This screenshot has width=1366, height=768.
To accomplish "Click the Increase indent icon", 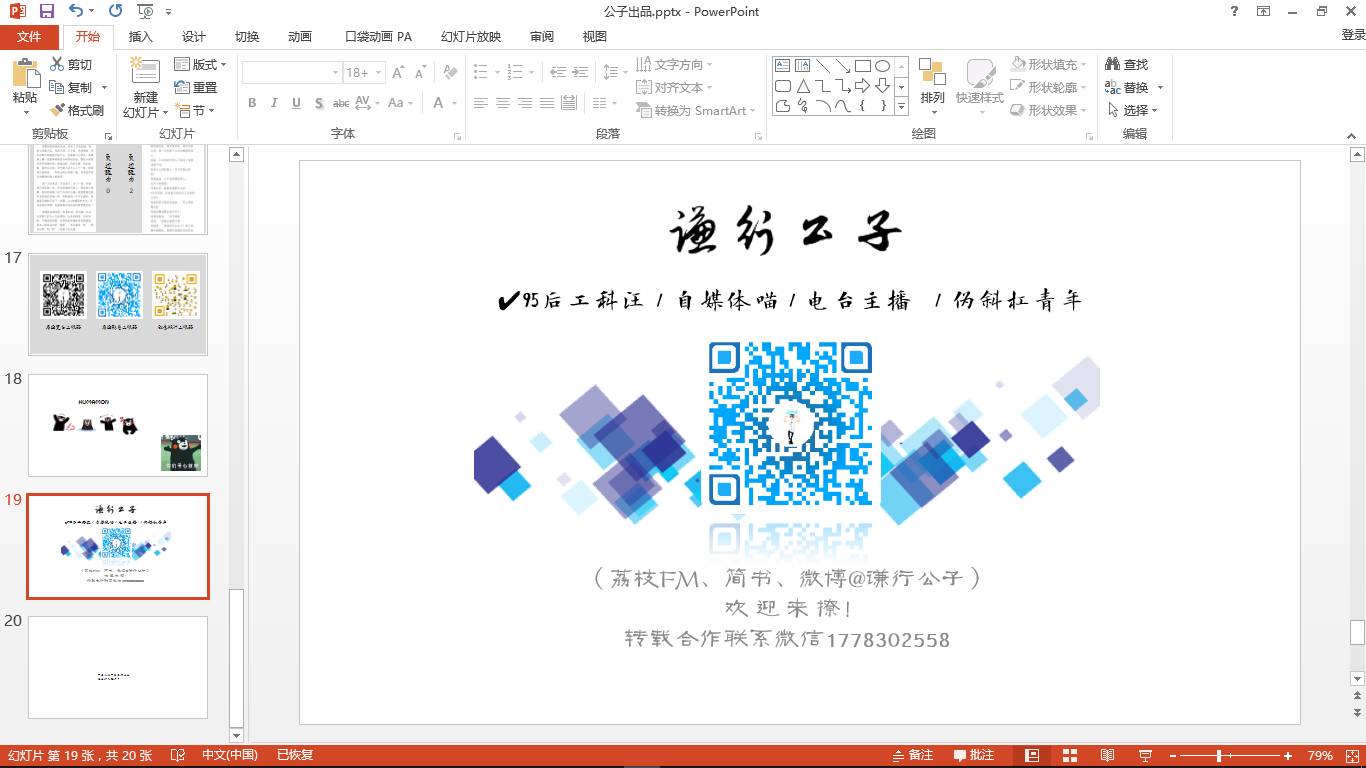I will pyautogui.click(x=582, y=73).
